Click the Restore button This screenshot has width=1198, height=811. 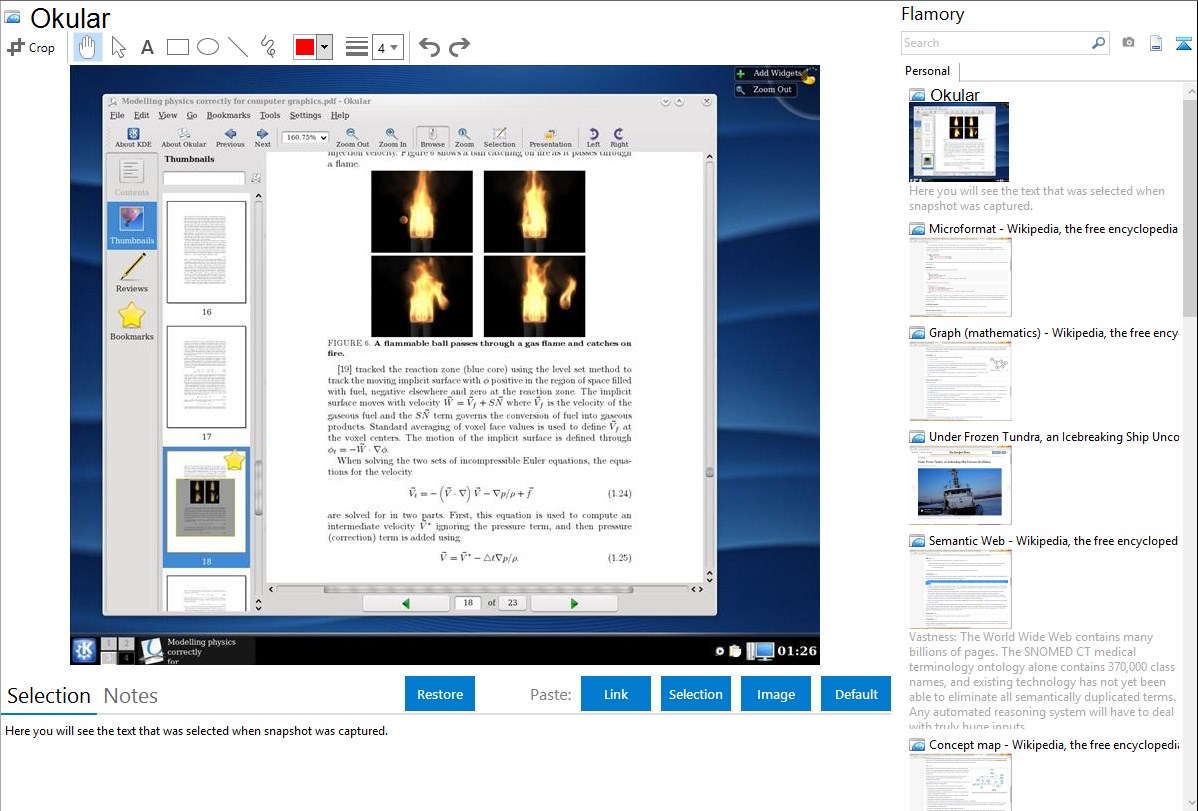click(x=440, y=694)
